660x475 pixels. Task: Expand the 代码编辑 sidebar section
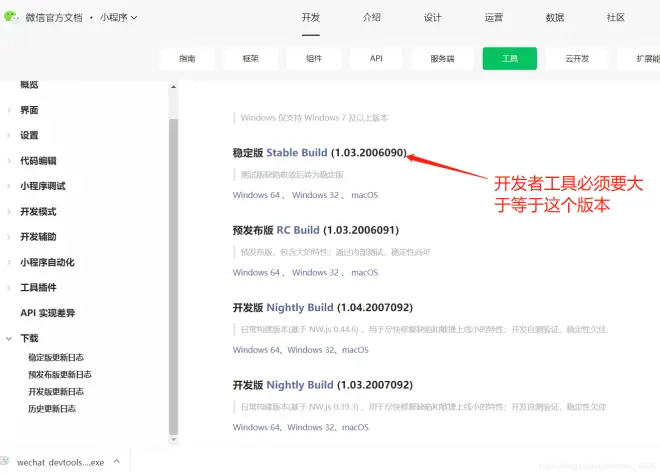pos(9,160)
